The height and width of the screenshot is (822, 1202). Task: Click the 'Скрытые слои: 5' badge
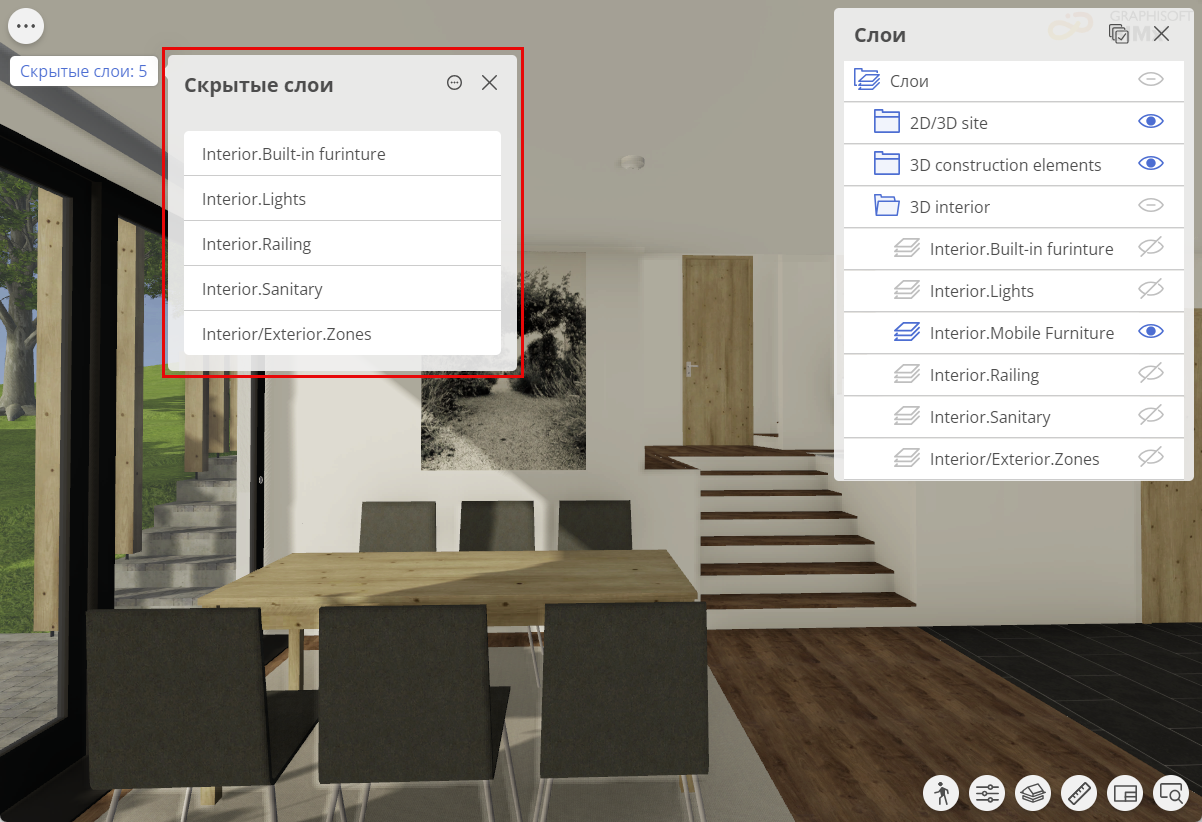pyautogui.click(x=84, y=71)
